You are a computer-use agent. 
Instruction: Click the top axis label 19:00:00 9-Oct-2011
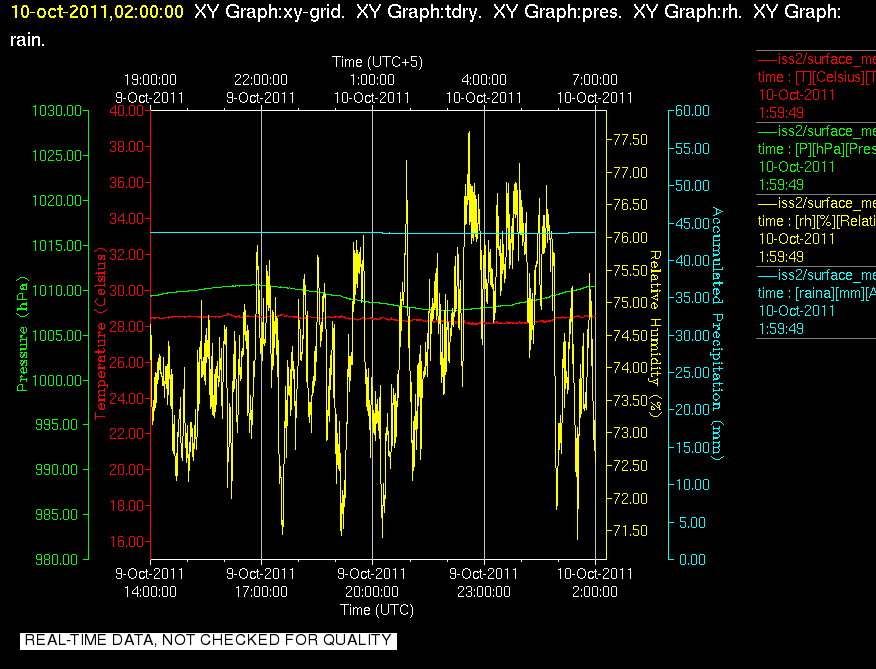(150, 89)
